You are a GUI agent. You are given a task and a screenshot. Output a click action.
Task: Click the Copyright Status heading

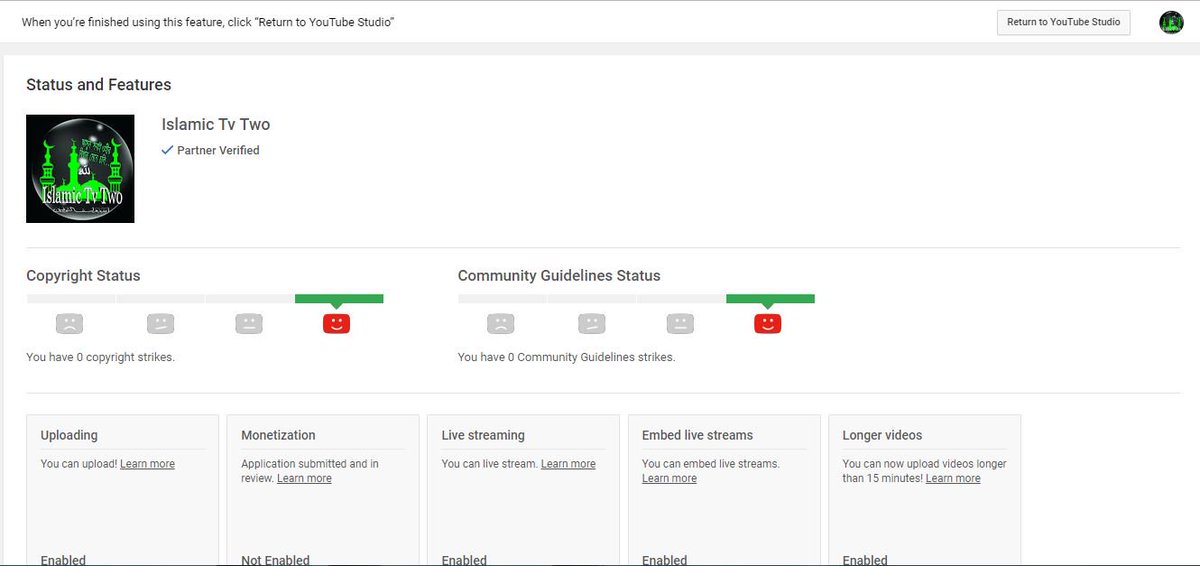(x=83, y=275)
